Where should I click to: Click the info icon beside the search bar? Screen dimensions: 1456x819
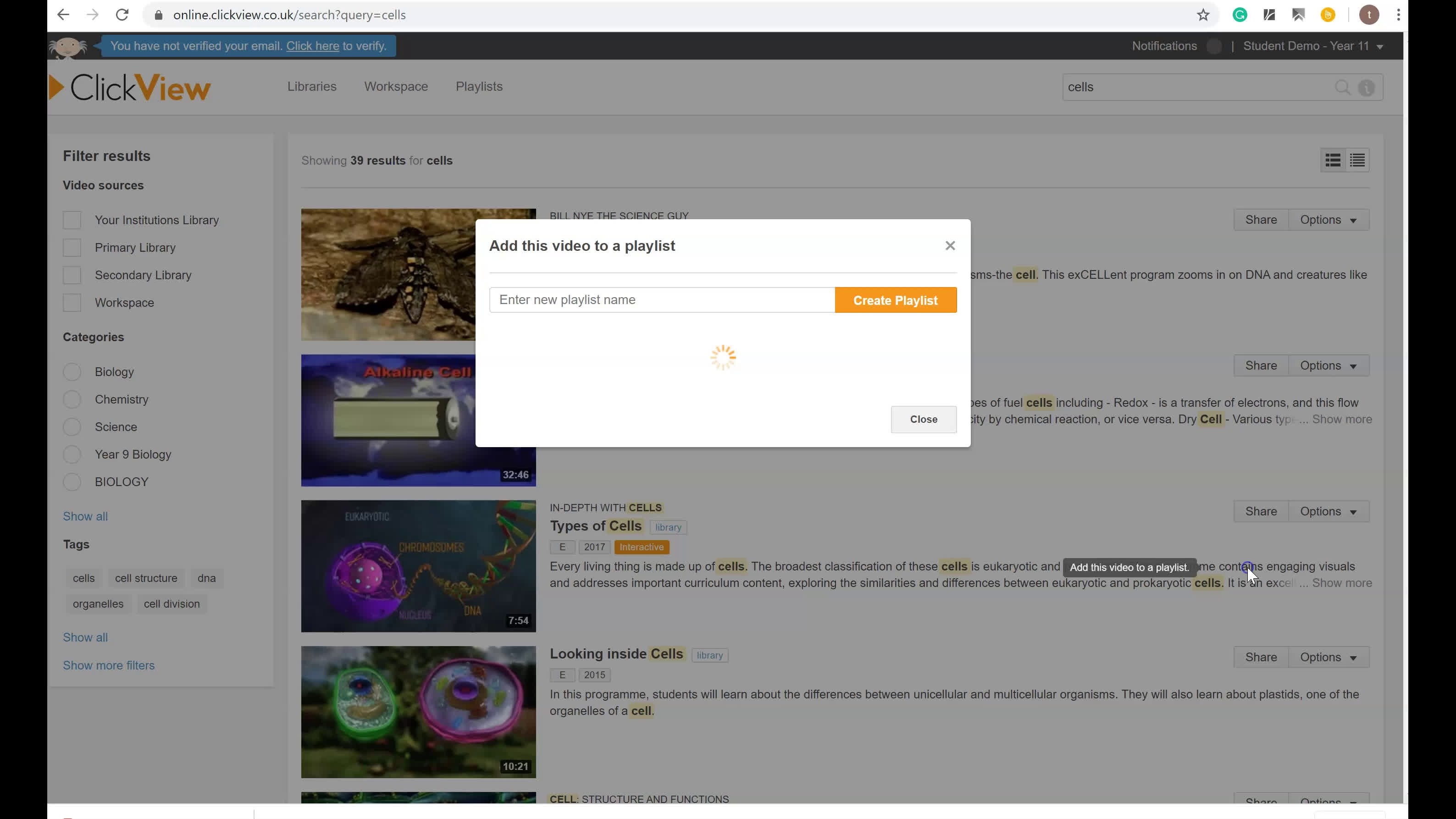[x=1367, y=88]
